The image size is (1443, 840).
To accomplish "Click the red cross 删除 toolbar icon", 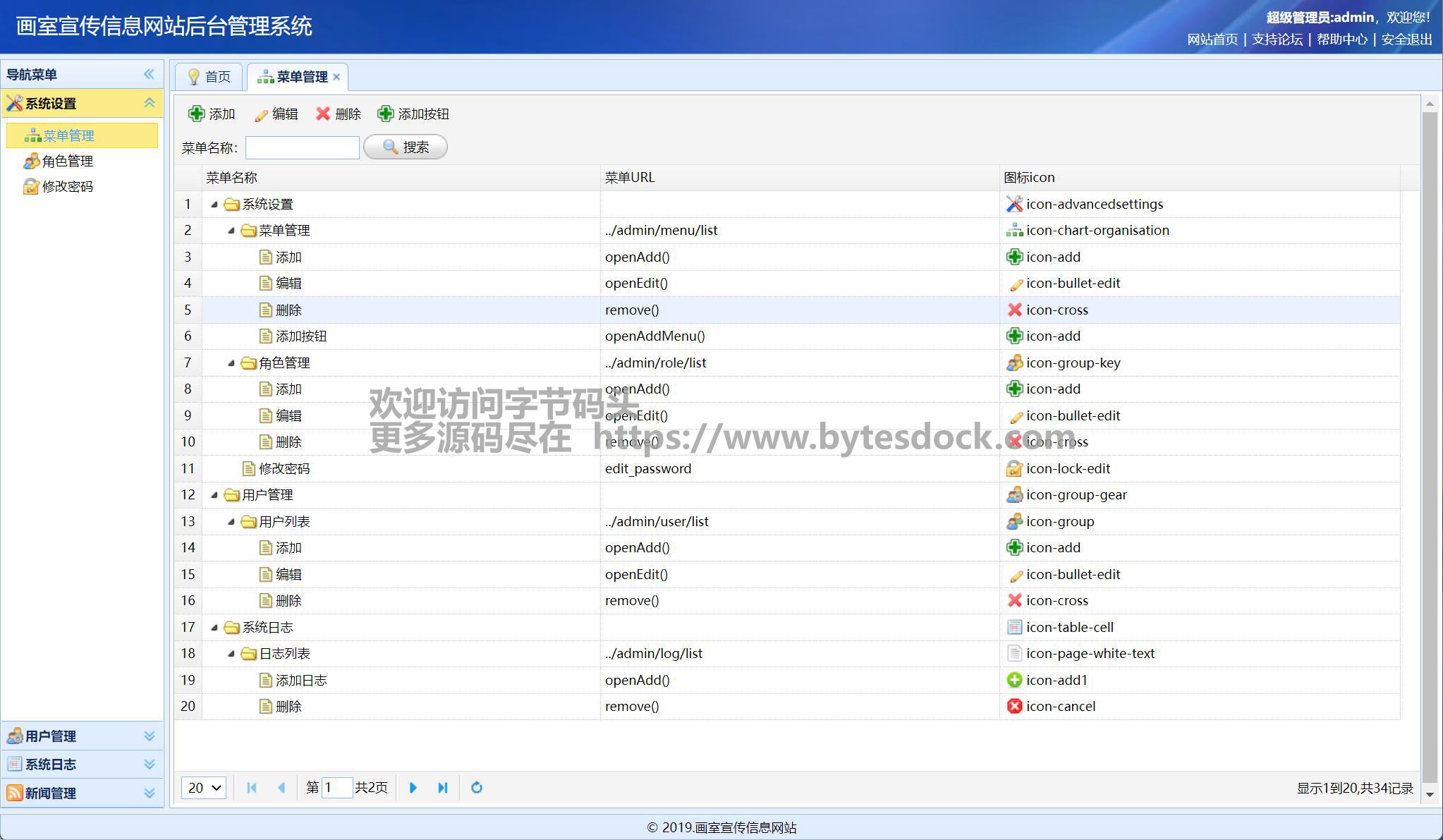I will (x=323, y=114).
